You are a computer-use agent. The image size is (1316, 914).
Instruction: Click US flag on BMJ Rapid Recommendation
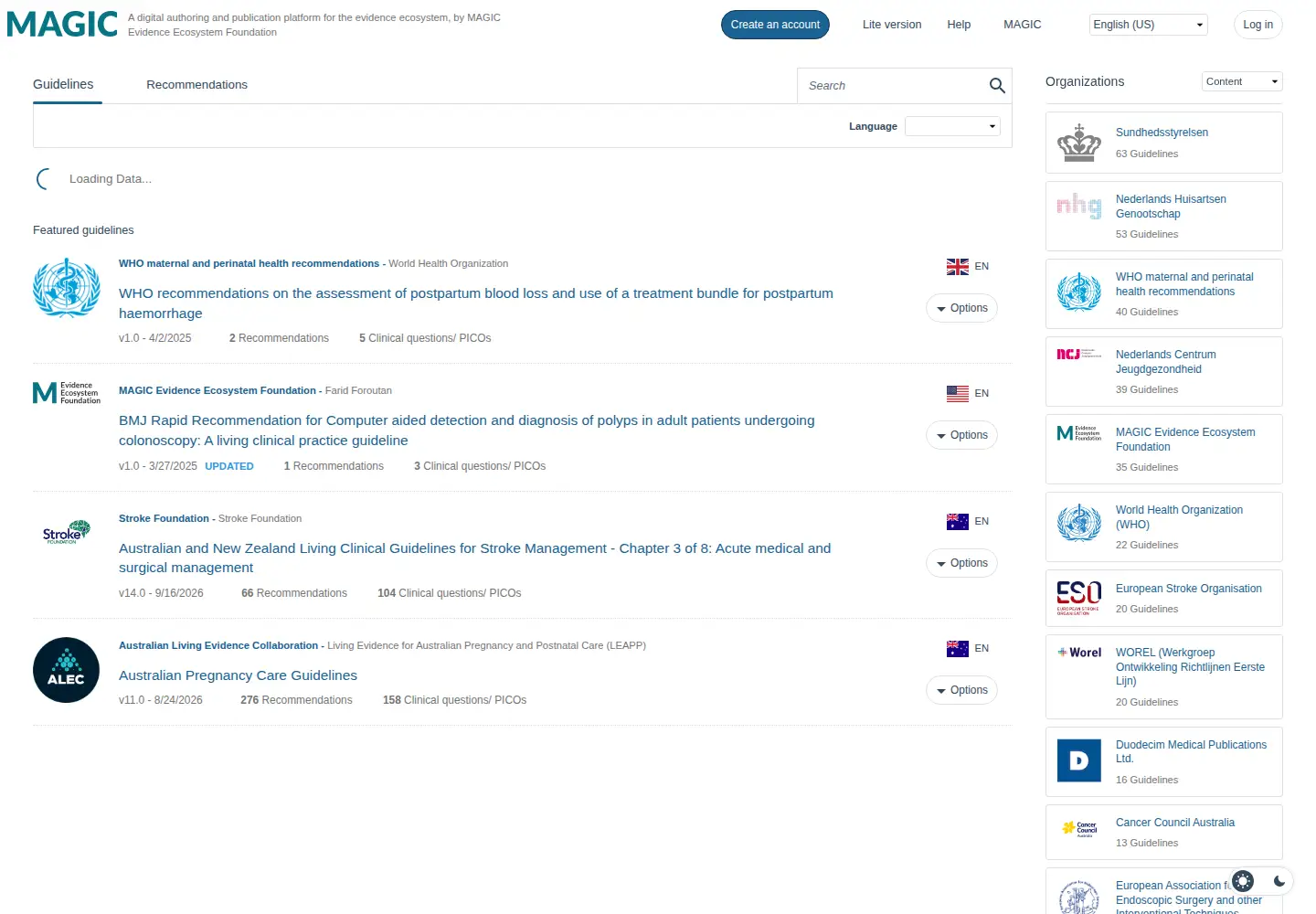pyautogui.click(x=957, y=394)
